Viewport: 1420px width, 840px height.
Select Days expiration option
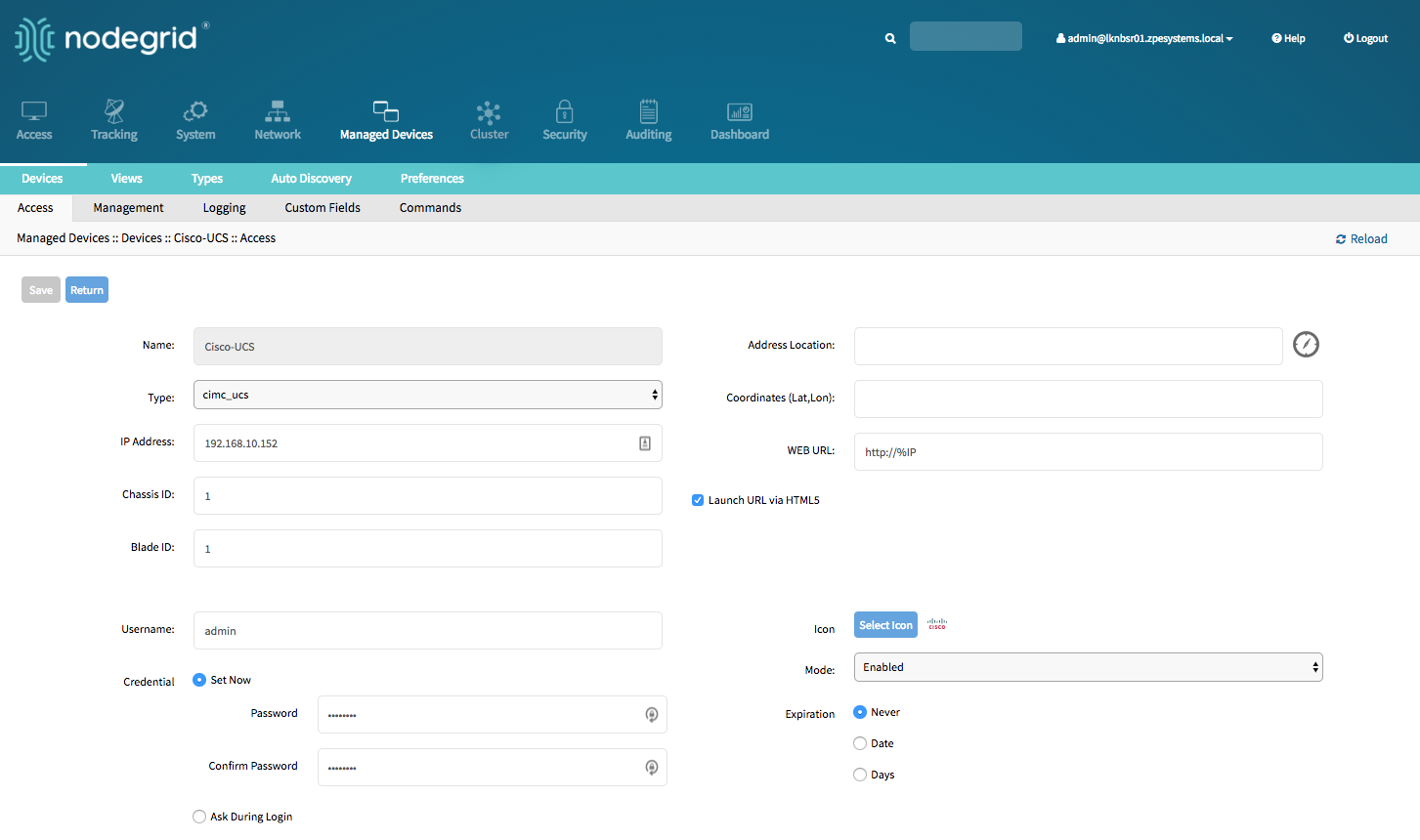860,775
